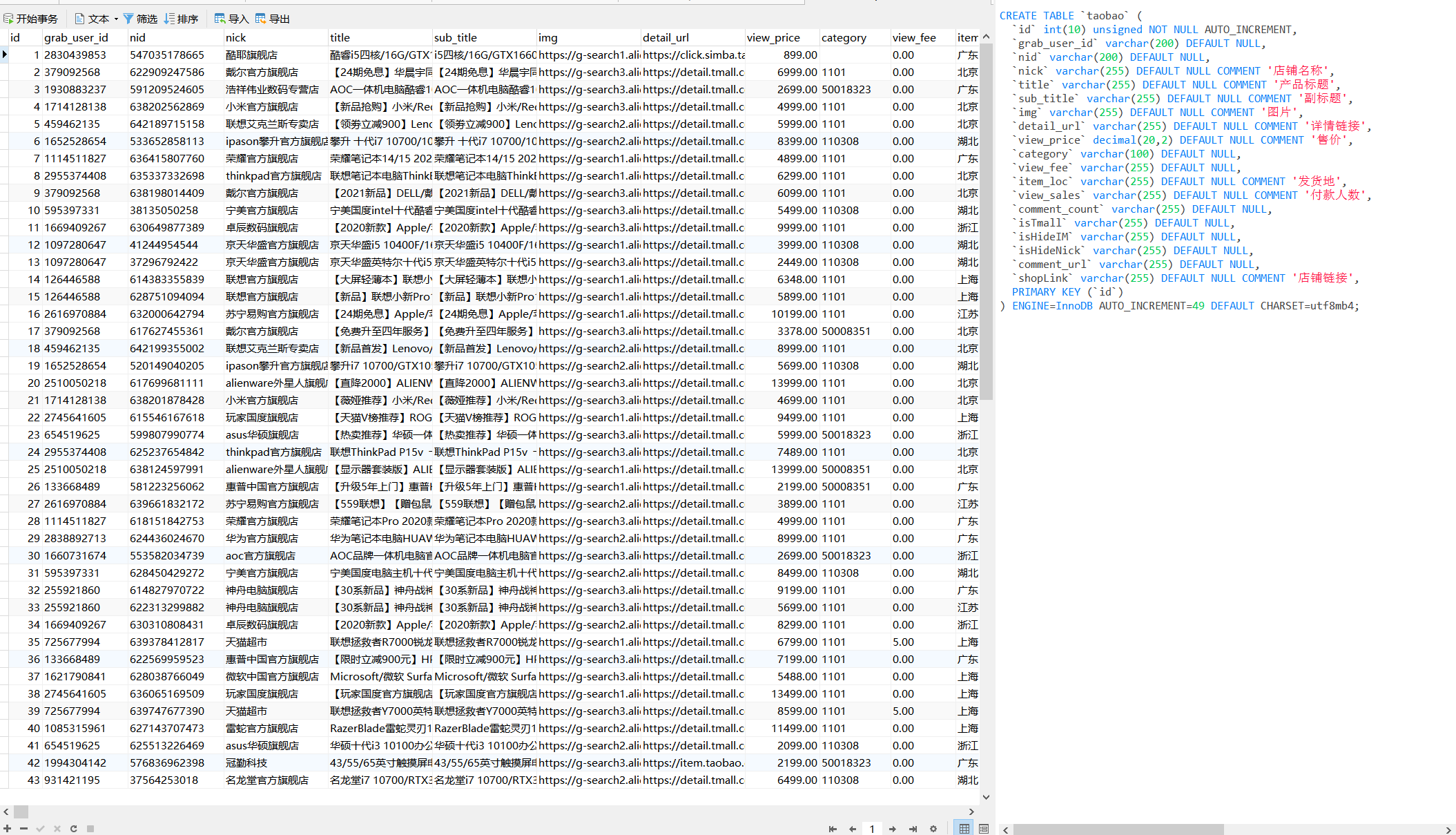Click the ENGINE=InnoDB line in DDL
The image size is (1456, 835).
(1179, 305)
